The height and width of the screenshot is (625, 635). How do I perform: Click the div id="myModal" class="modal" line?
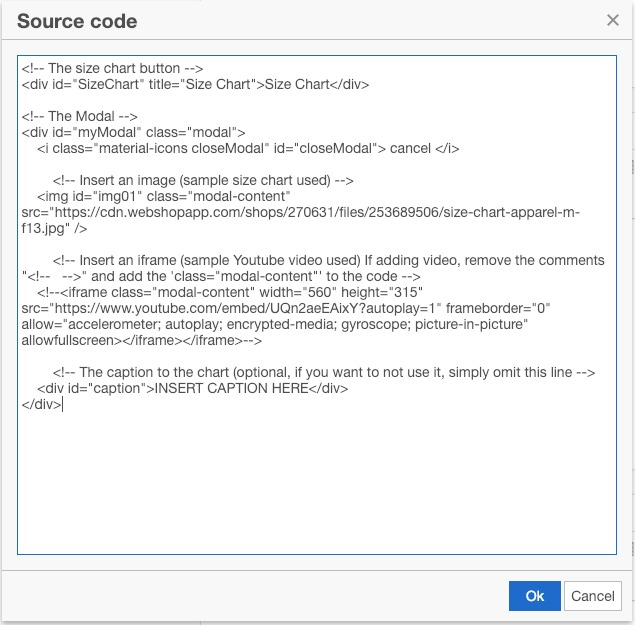coord(133,132)
